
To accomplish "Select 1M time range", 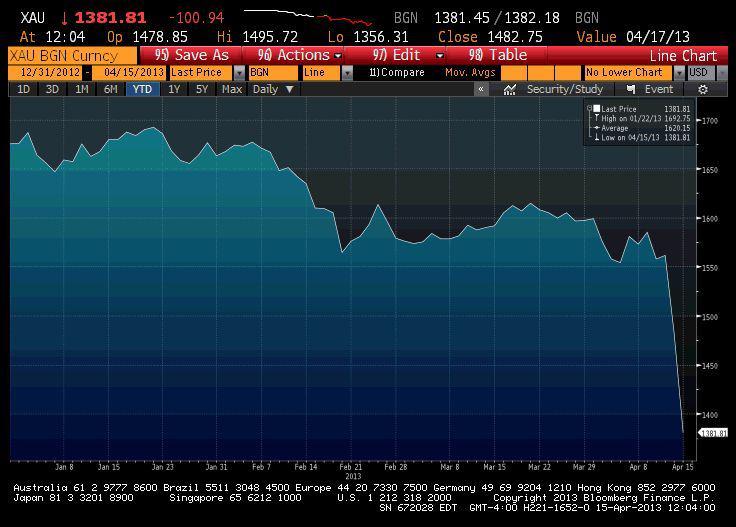I will 82,89.
